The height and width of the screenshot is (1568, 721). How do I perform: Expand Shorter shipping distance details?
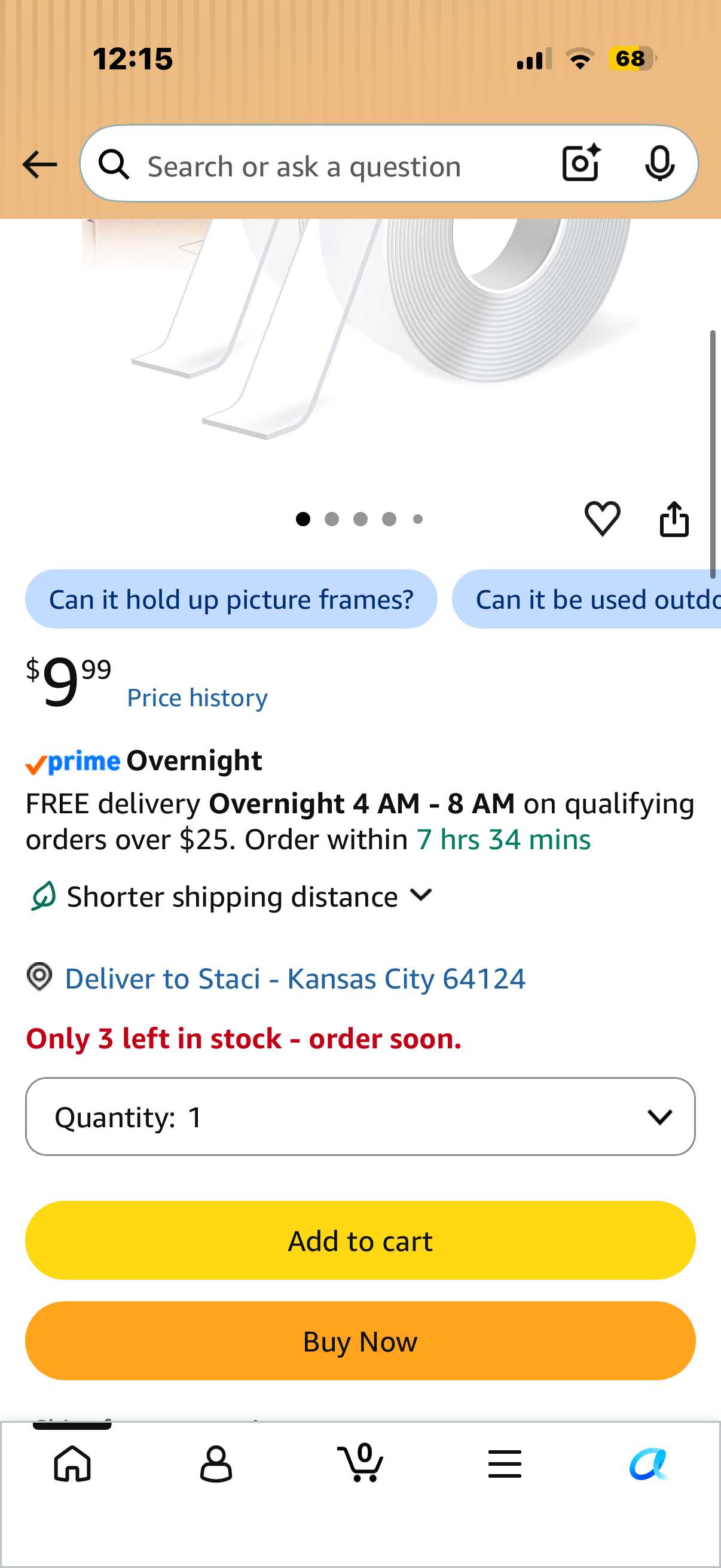coord(231,896)
